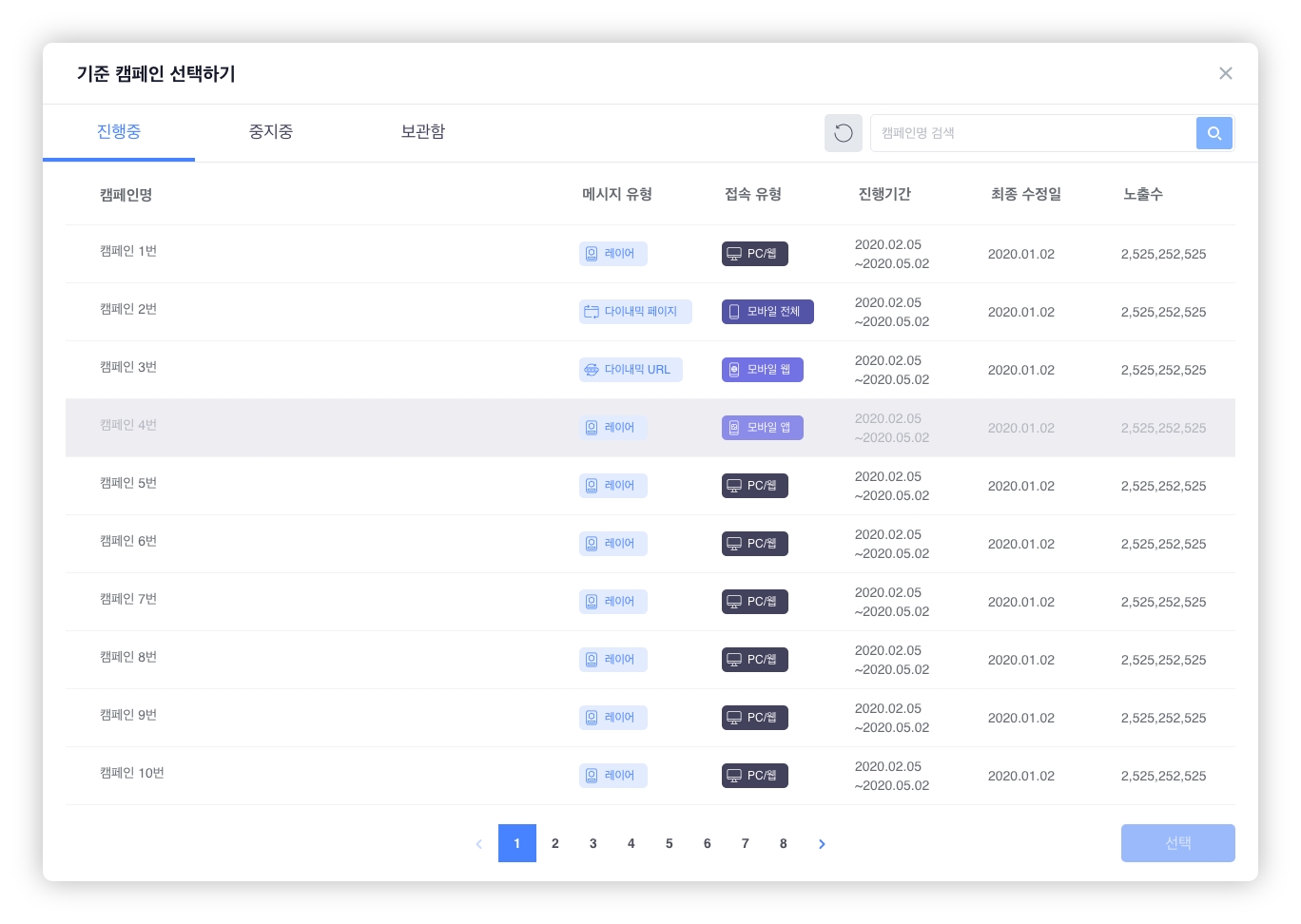This screenshot has height=924, width=1301.
Task: Click the 모바일 앱 badge in 캠페인 4번 row
Action: pyautogui.click(x=762, y=428)
